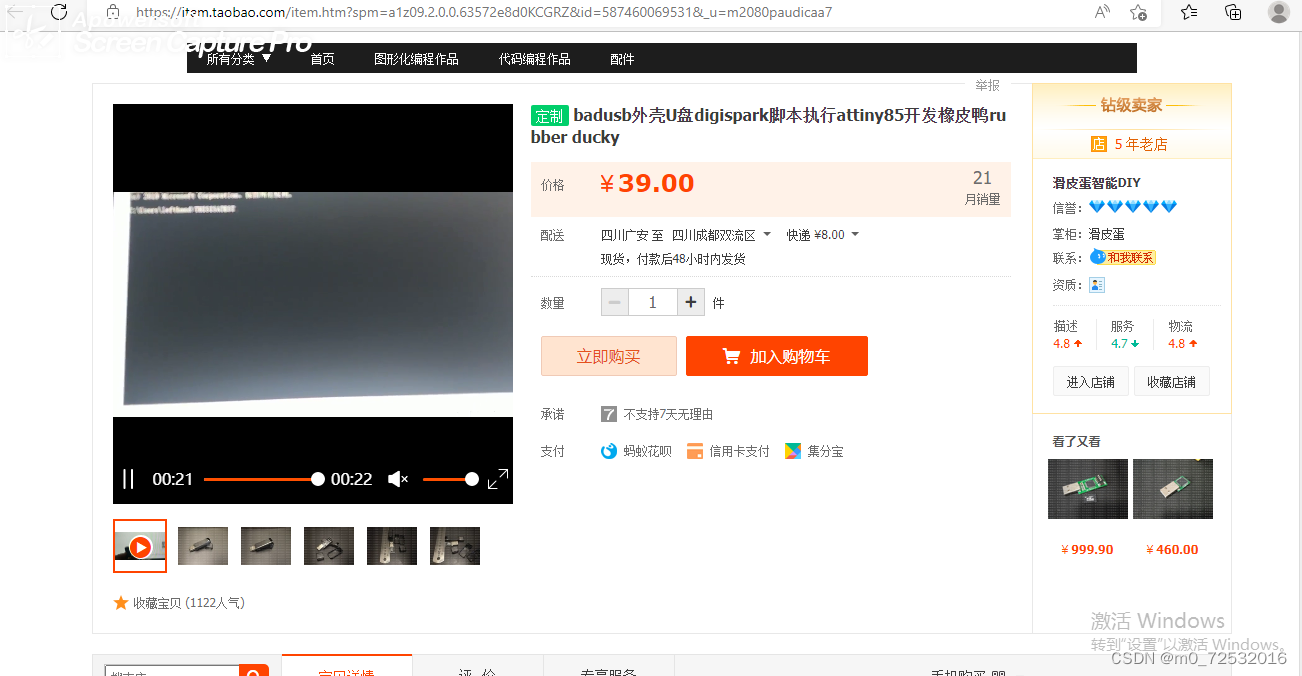The image size is (1302, 676).
Task: Add this page to favorites star
Action: pyautogui.click(x=1138, y=12)
